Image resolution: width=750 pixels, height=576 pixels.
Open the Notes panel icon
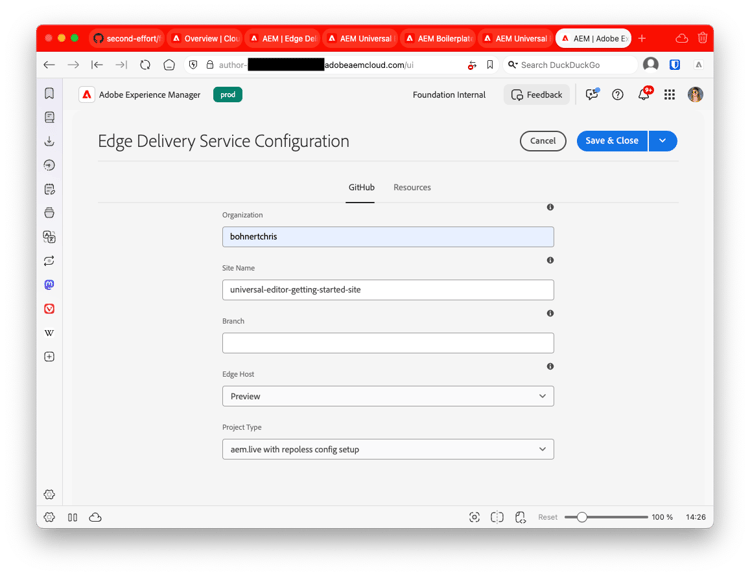pos(49,189)
